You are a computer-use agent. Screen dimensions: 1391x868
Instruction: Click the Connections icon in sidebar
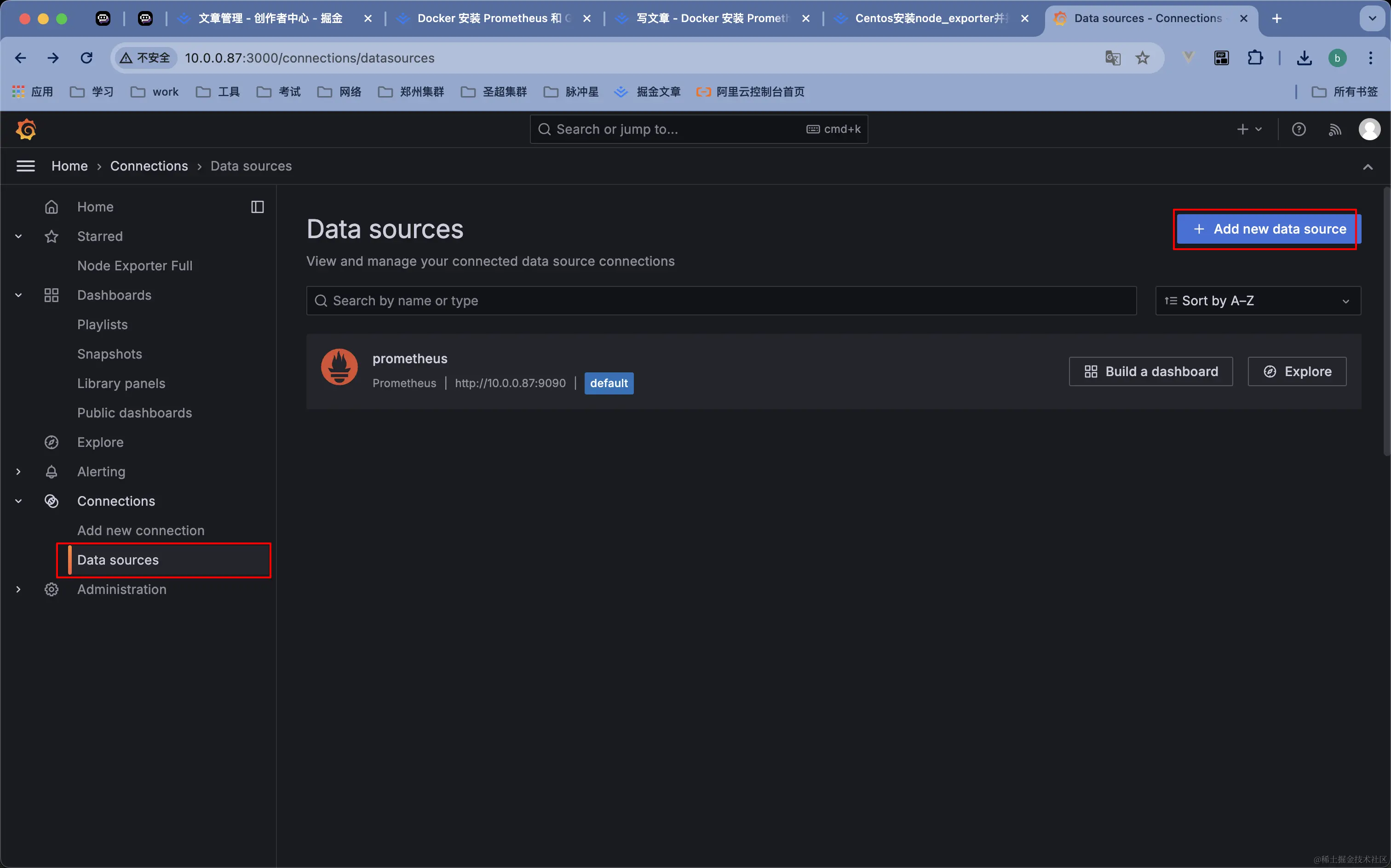(x=52, y=501)
